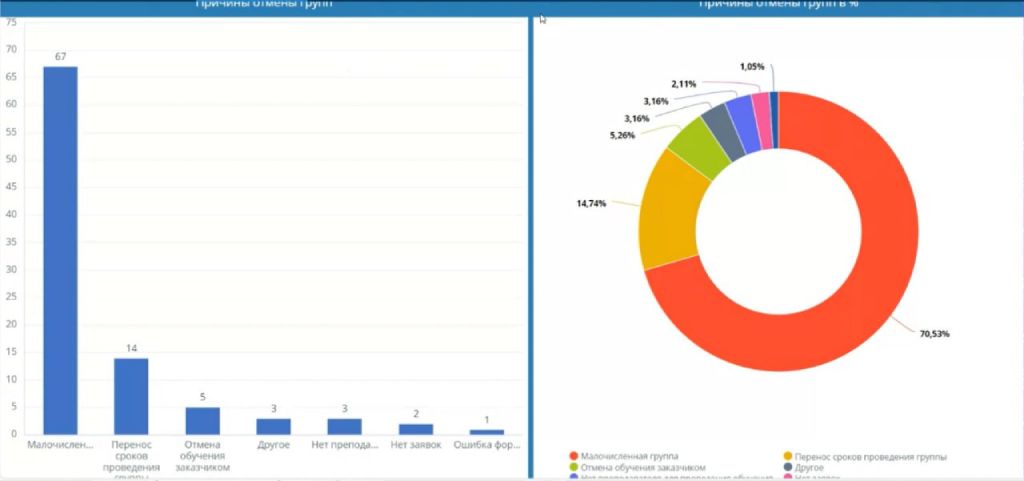The width and height of the screenshot is (1024, 481).
Task: Click the green legend dot for Отмена обучения
Action: click(574, 467)
